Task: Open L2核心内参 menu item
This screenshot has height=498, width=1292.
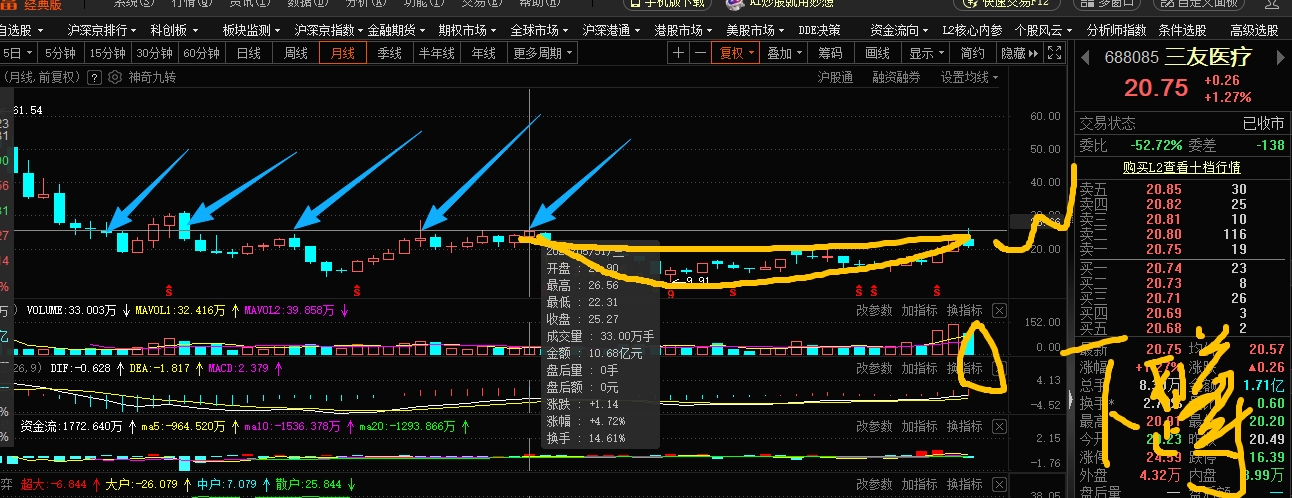Action: 971,31
